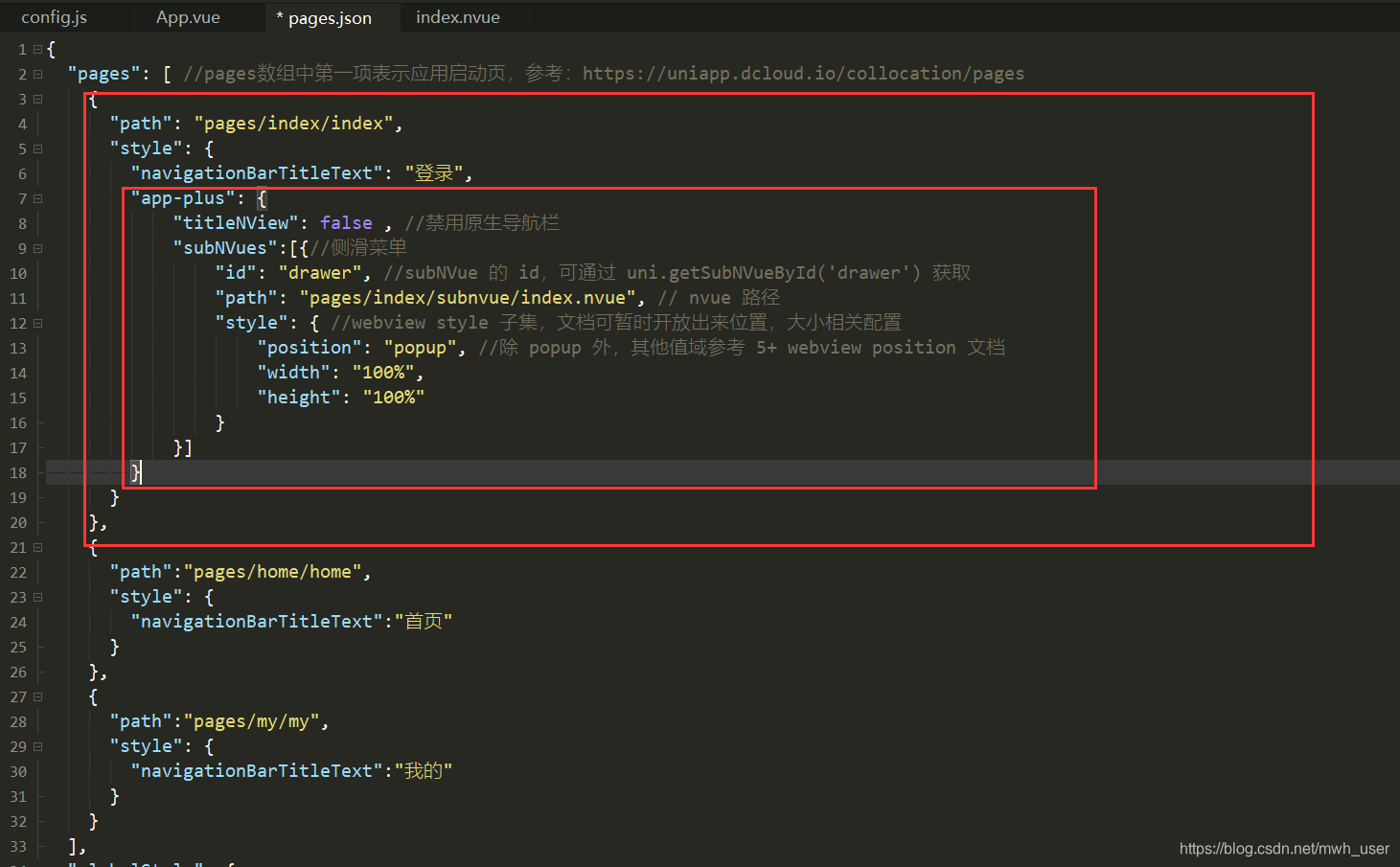Switch to the config.js tab
This screenshot has height=867, width=1400.
[x=55, y=17]
